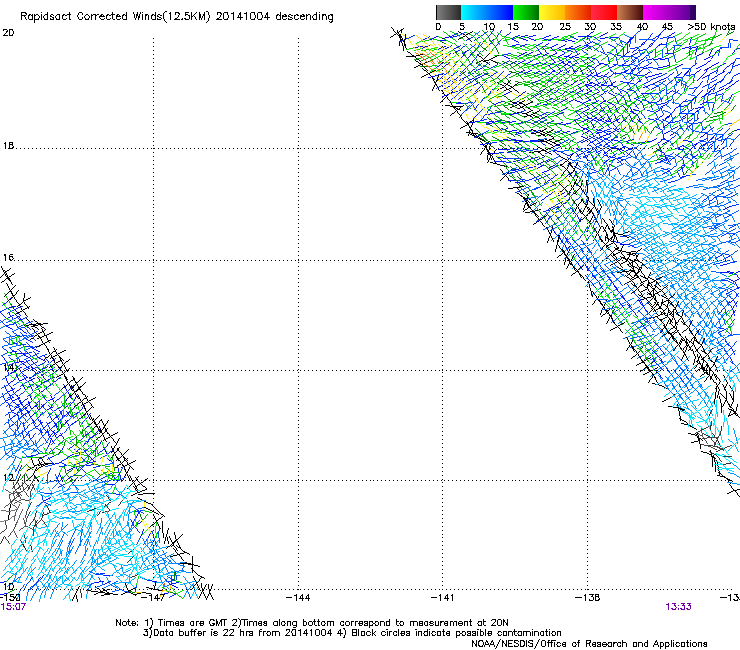Click the '20' tick label under the color bar
This screenshot has width=740, height=650.
point(537,27)
